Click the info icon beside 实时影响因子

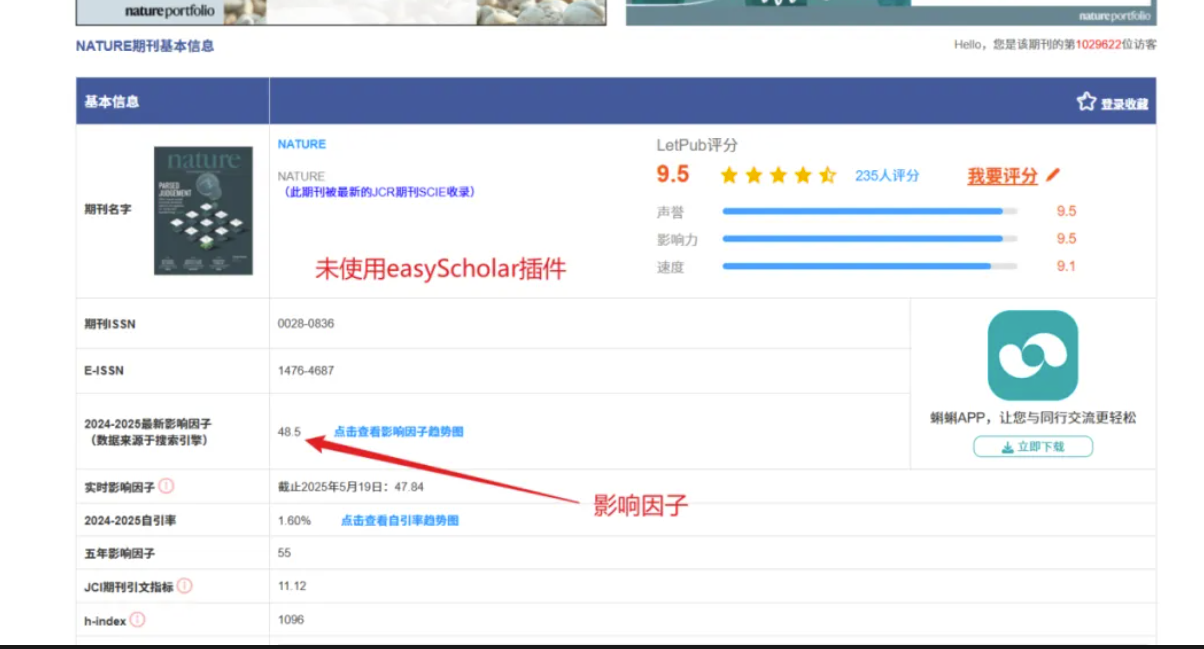pyautogui.click(x=166, y=486)
